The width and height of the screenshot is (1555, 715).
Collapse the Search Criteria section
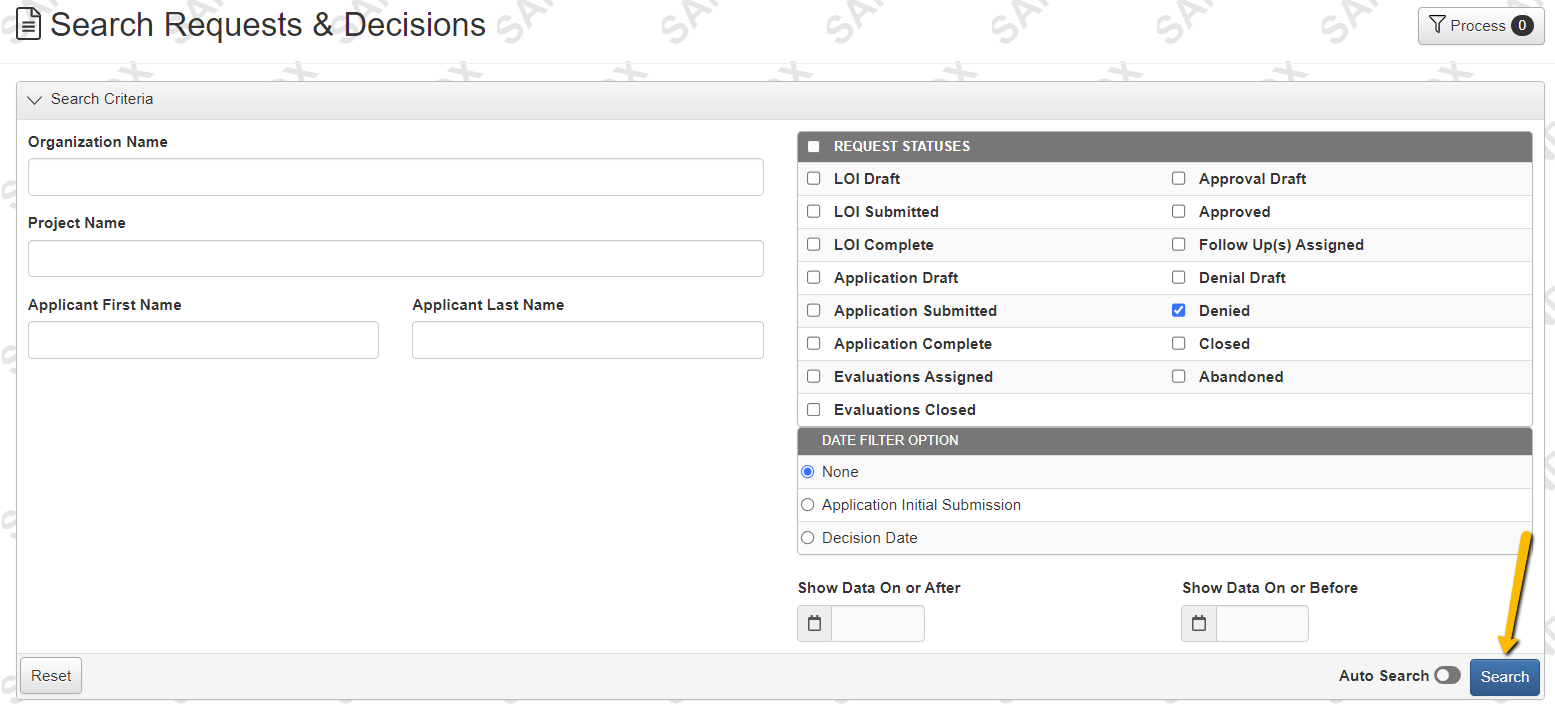[x=34, y=99]
